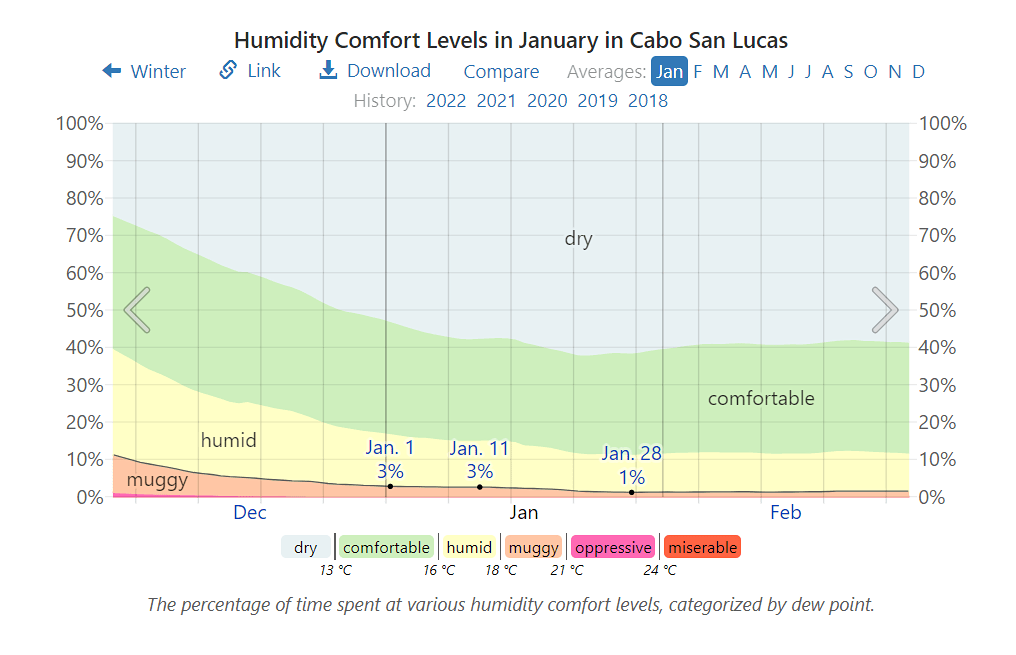The width and height of the screenshot is (1016, 655).
Task: Select the F month toggle in Averages
Action: (x=698, y=71)
